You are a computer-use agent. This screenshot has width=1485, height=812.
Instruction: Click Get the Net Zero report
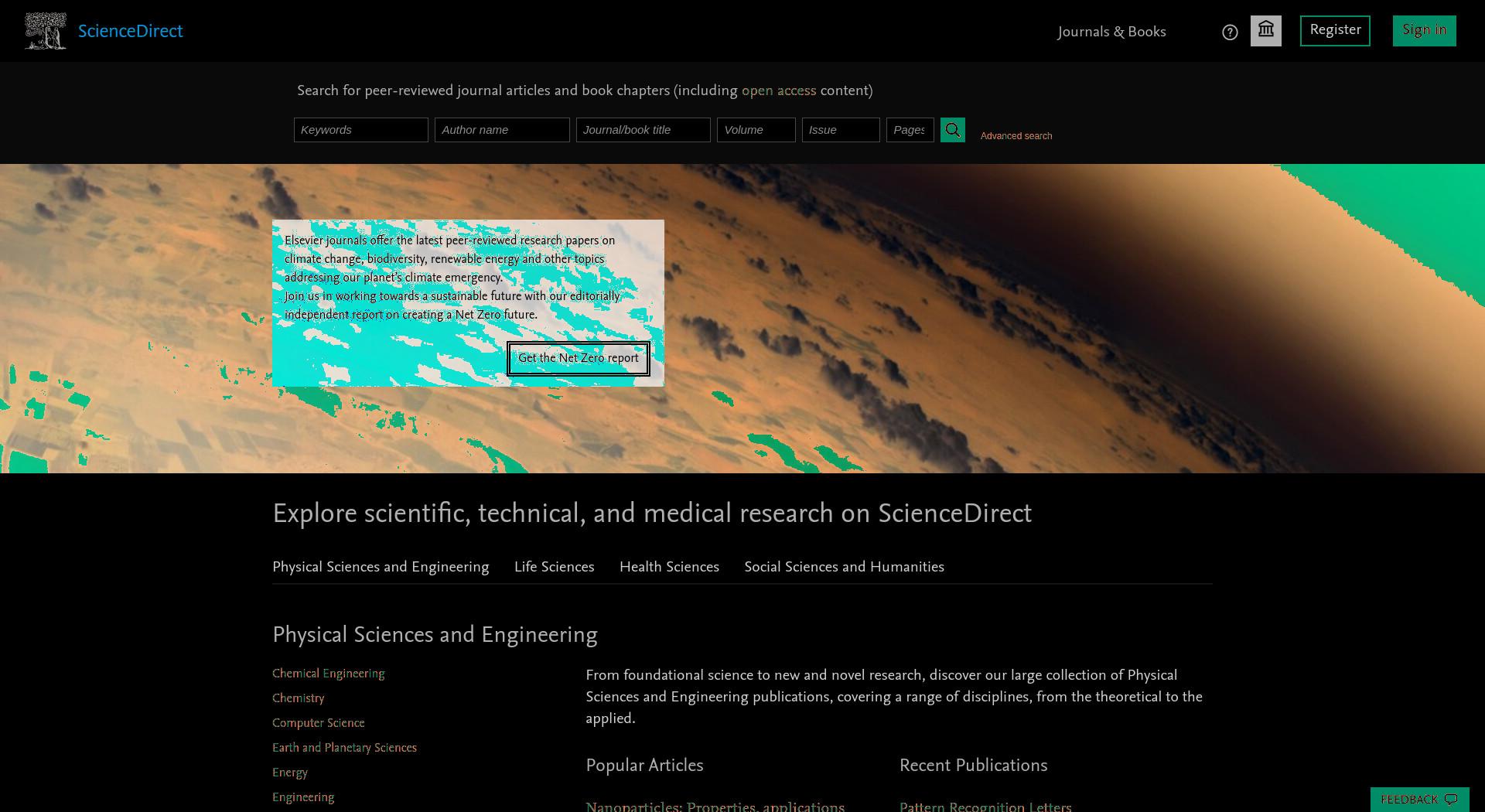point(579,359)
